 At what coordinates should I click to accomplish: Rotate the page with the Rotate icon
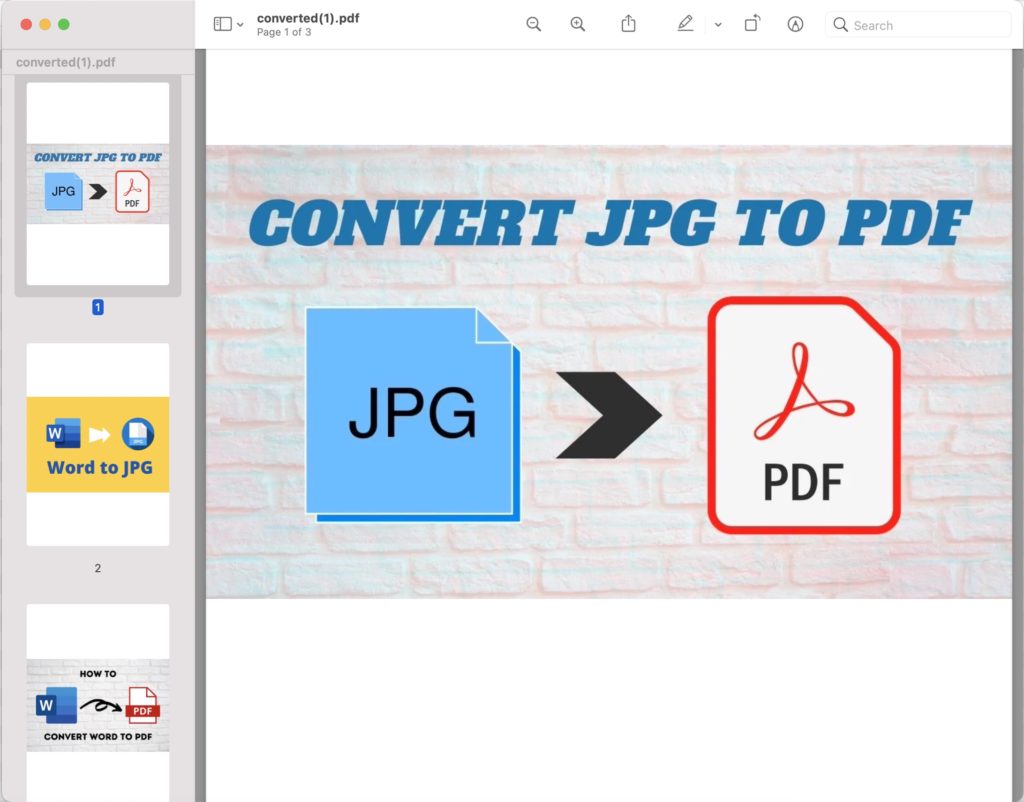(x=752, y=25)
